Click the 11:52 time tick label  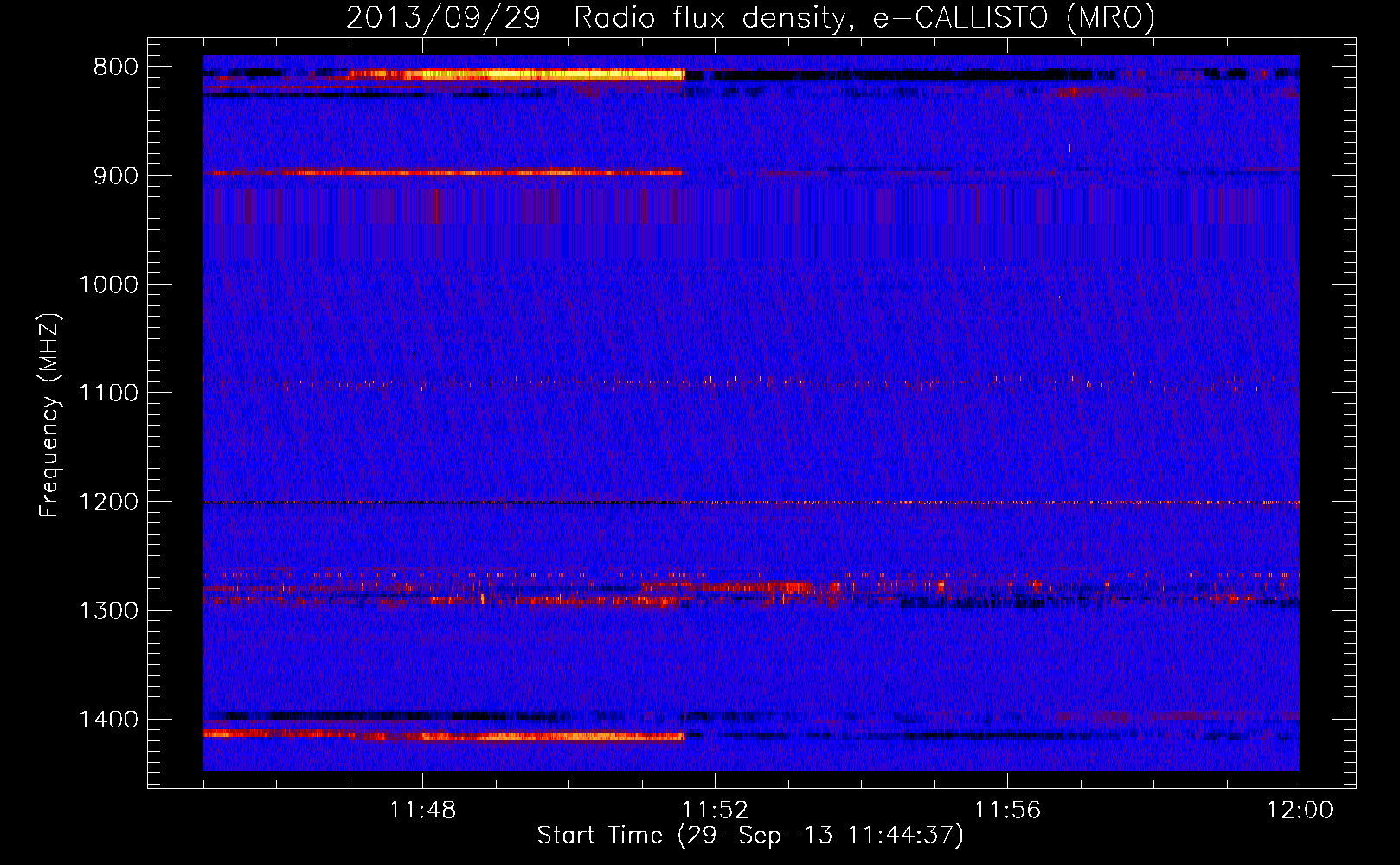[x=715, y=811]
